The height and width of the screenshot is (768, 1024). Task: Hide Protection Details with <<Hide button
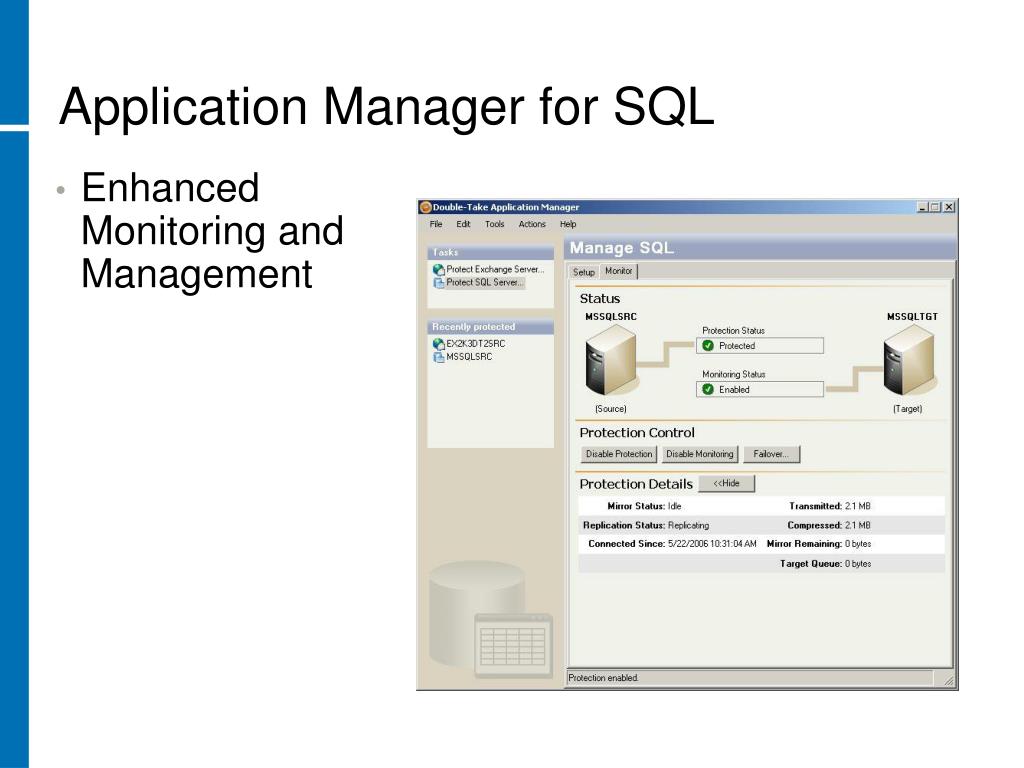tap(726, 483)
